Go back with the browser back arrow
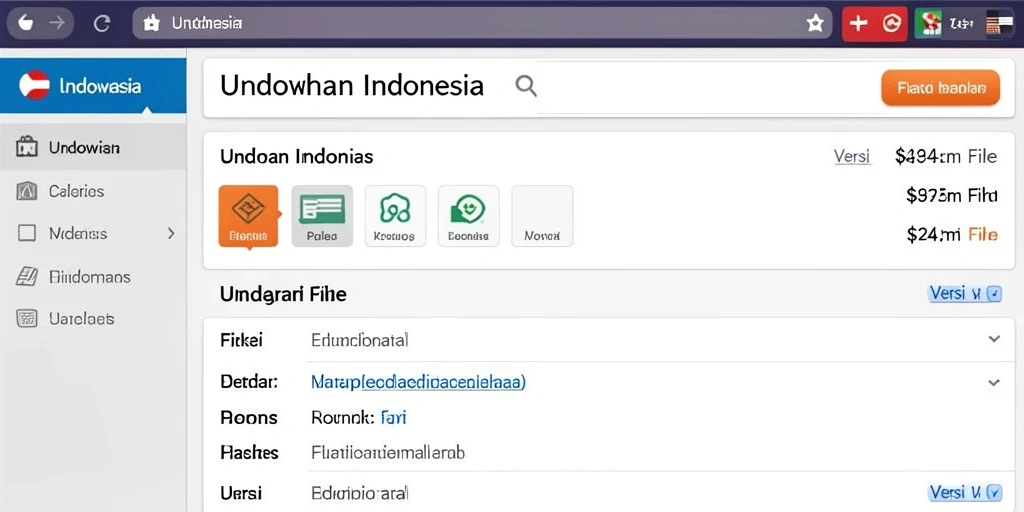 (25, 24)
